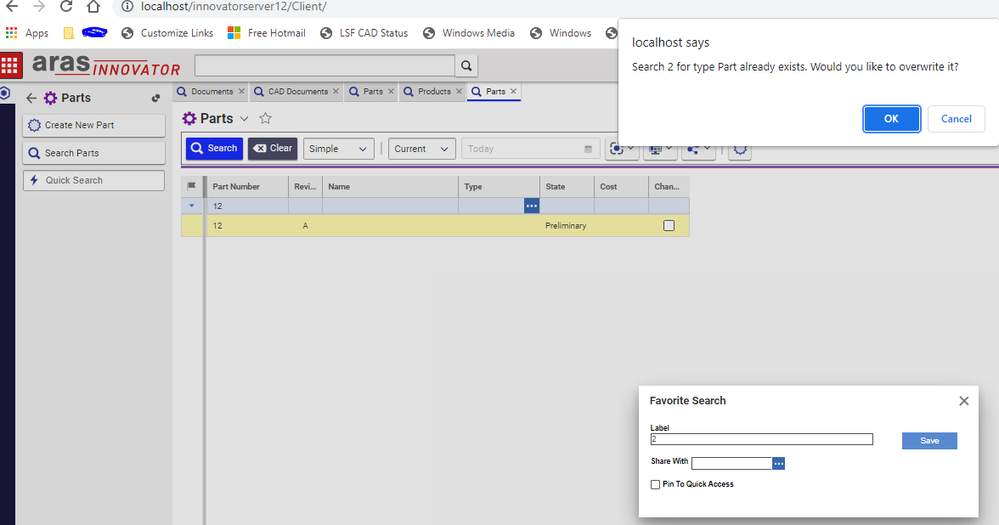The height and width of the screenshot is (525, 999).
Task: Go back using the sidebar arrow next to Parts
Action: (x=31, y=98)
